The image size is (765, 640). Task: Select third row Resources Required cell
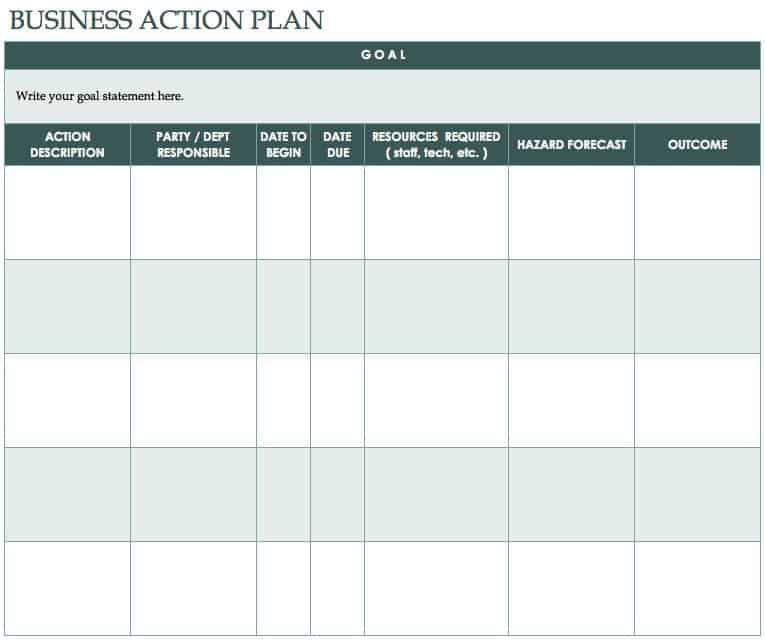coord(436,400)
